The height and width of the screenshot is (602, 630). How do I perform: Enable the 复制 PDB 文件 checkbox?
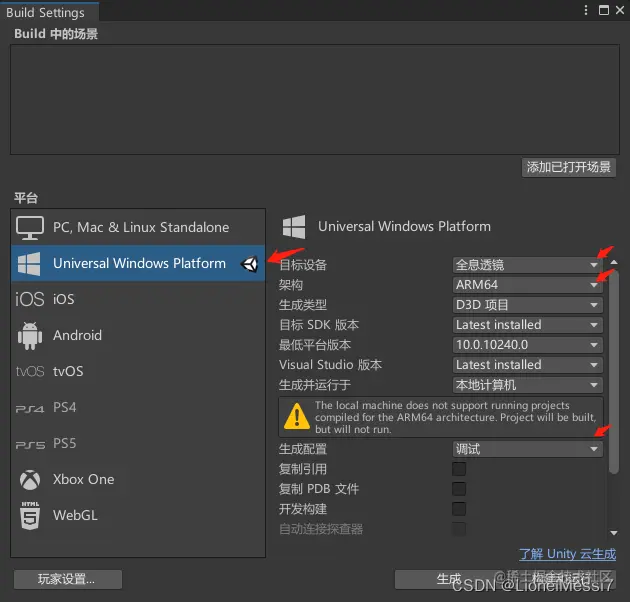pos(459,489)
